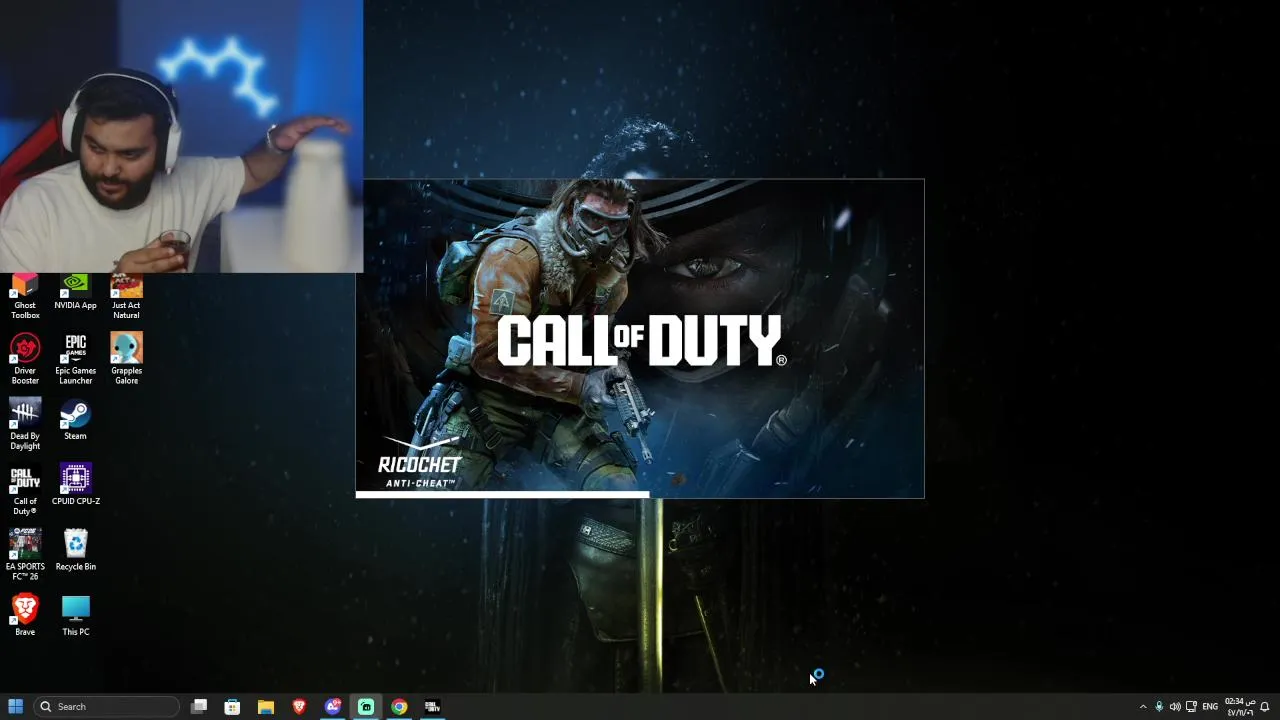Select the Dead By Daylight shortcut
The height and width of the screenshot is (720, 1280).
pos(25,425)
